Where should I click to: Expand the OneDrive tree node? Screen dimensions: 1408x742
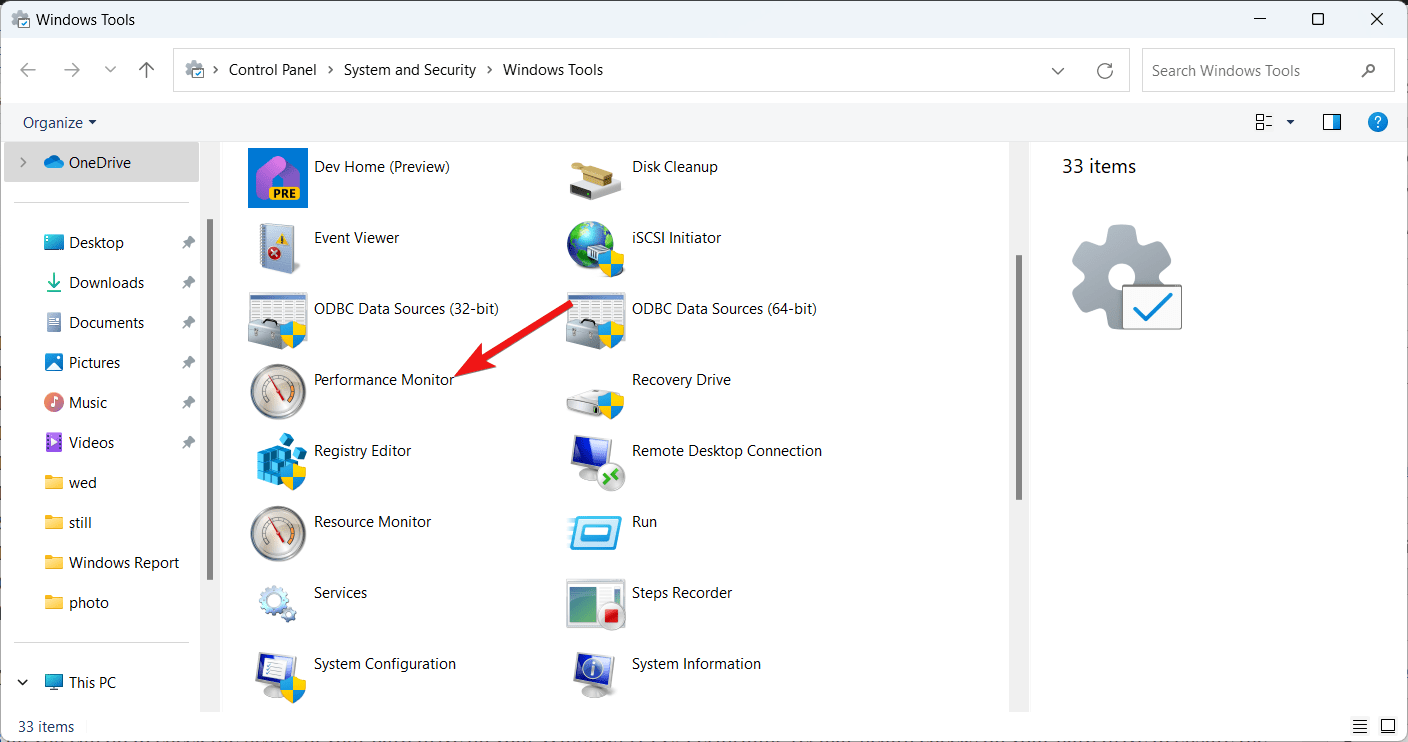24,162
